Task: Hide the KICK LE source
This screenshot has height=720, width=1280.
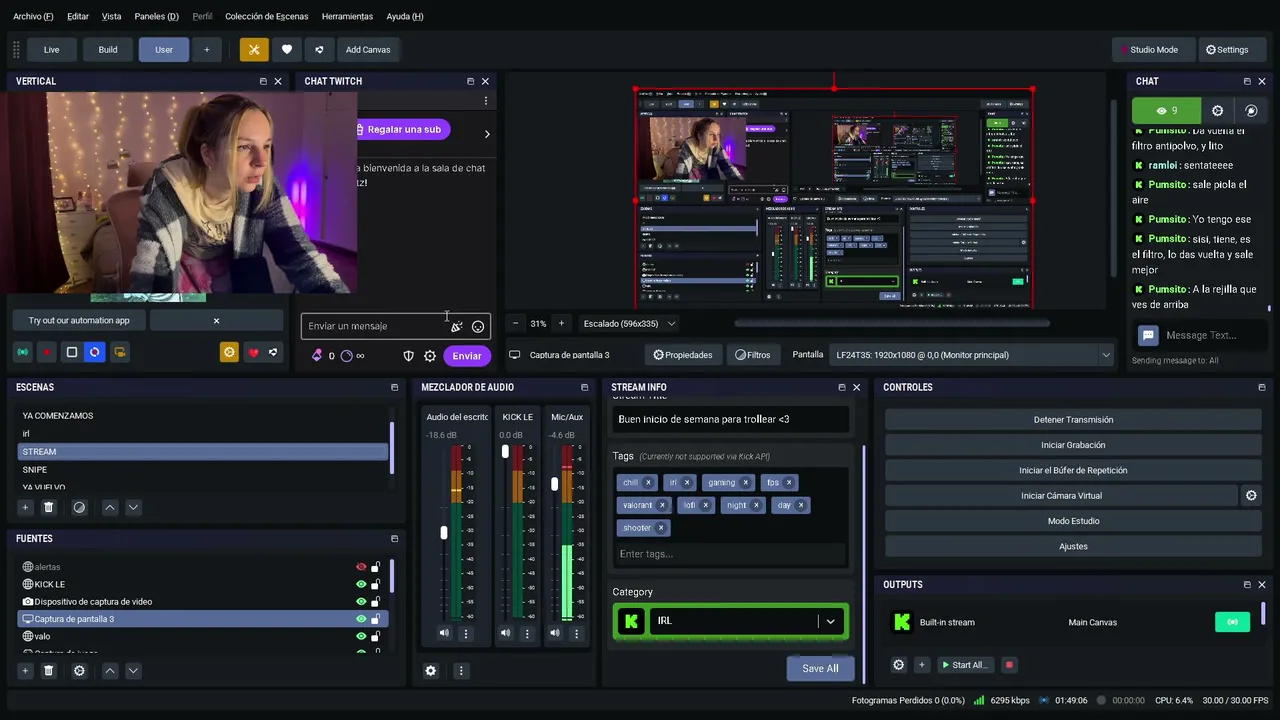Action: click(x=361, y=584)
